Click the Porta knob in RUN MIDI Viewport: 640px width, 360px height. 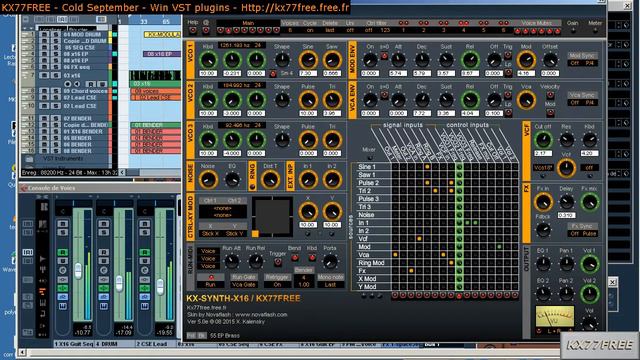330,261
